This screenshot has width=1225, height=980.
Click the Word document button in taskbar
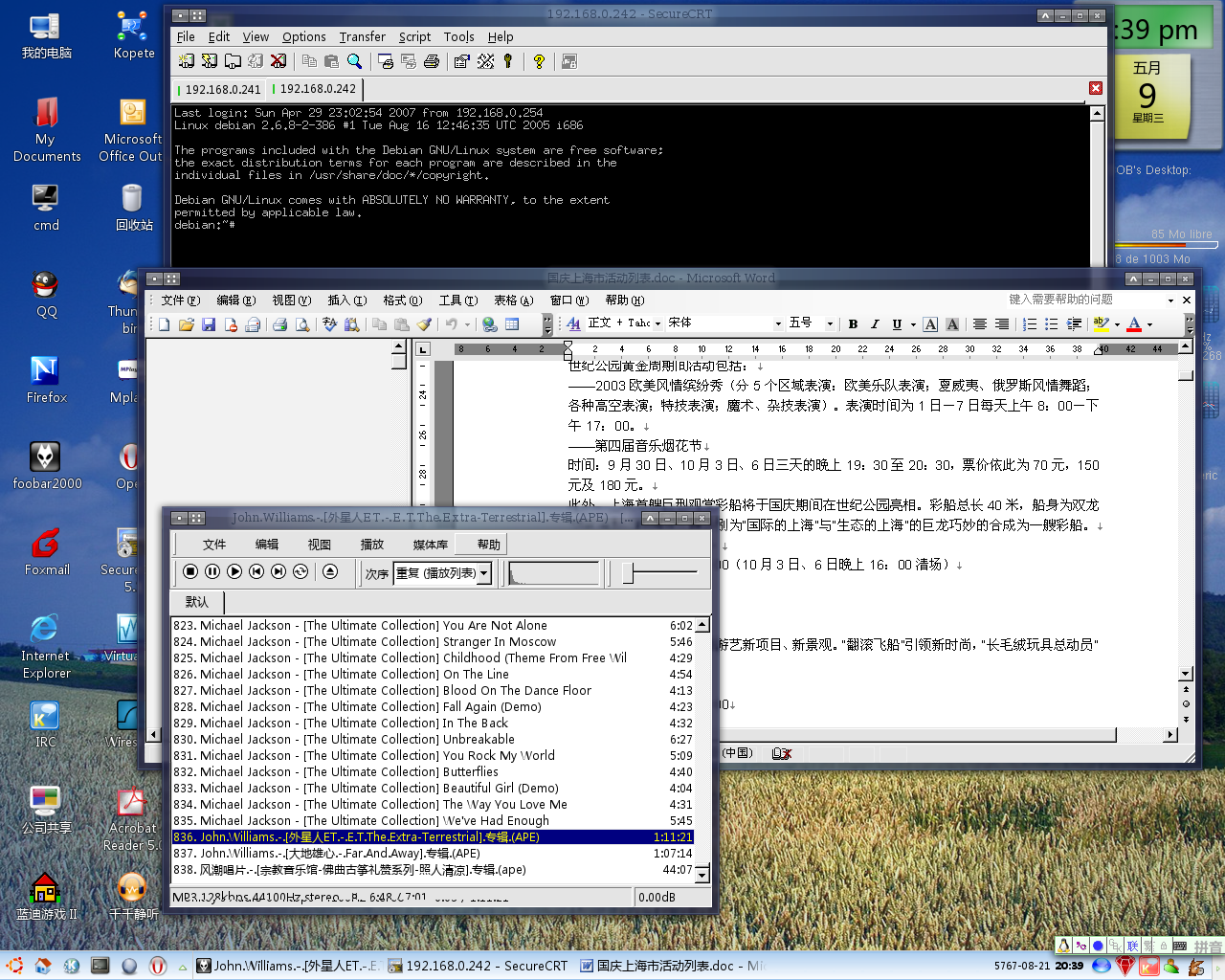click(672, 966)
